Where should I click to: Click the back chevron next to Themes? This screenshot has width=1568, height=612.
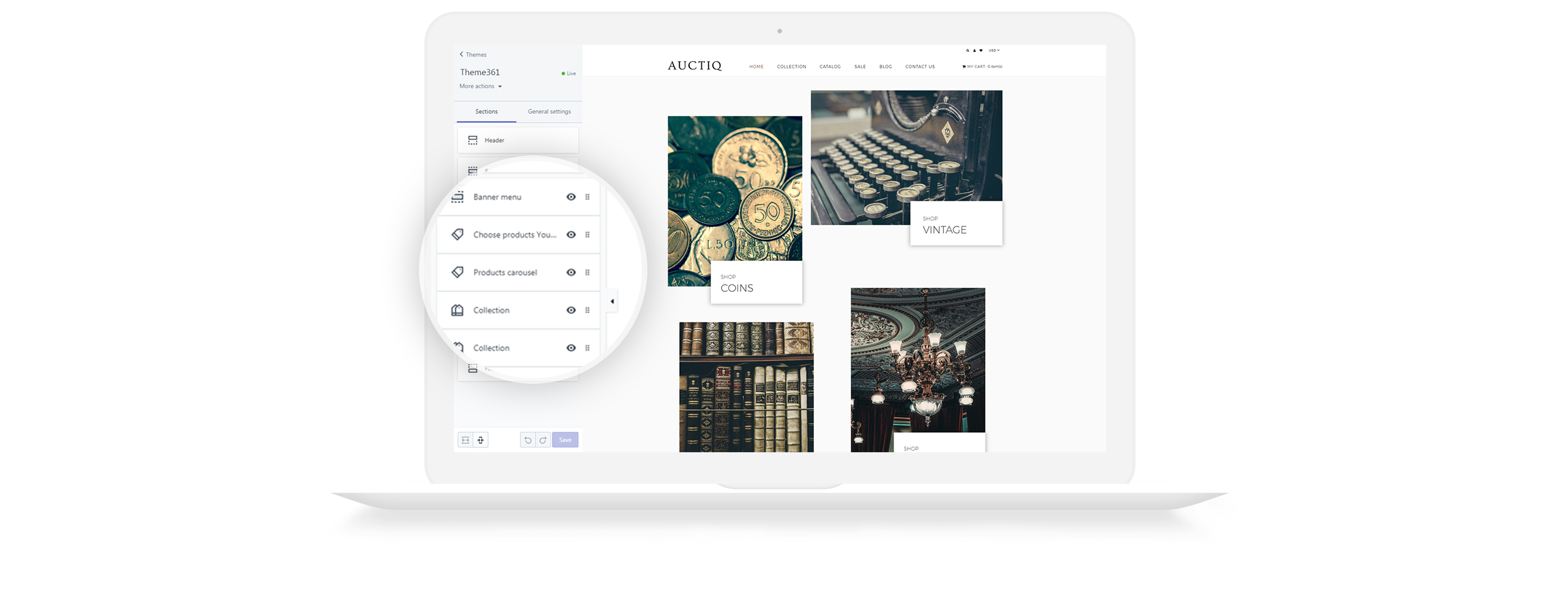462,54
